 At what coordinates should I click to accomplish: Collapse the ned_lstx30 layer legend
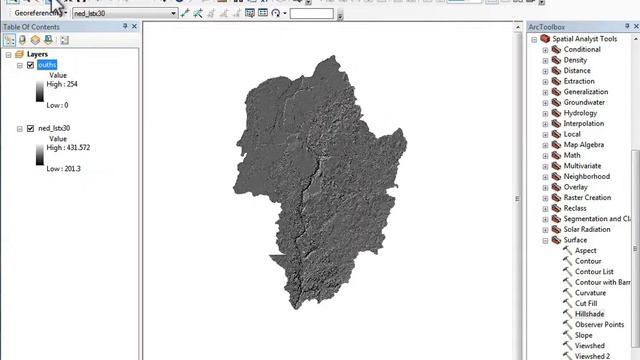pos(20,129)
